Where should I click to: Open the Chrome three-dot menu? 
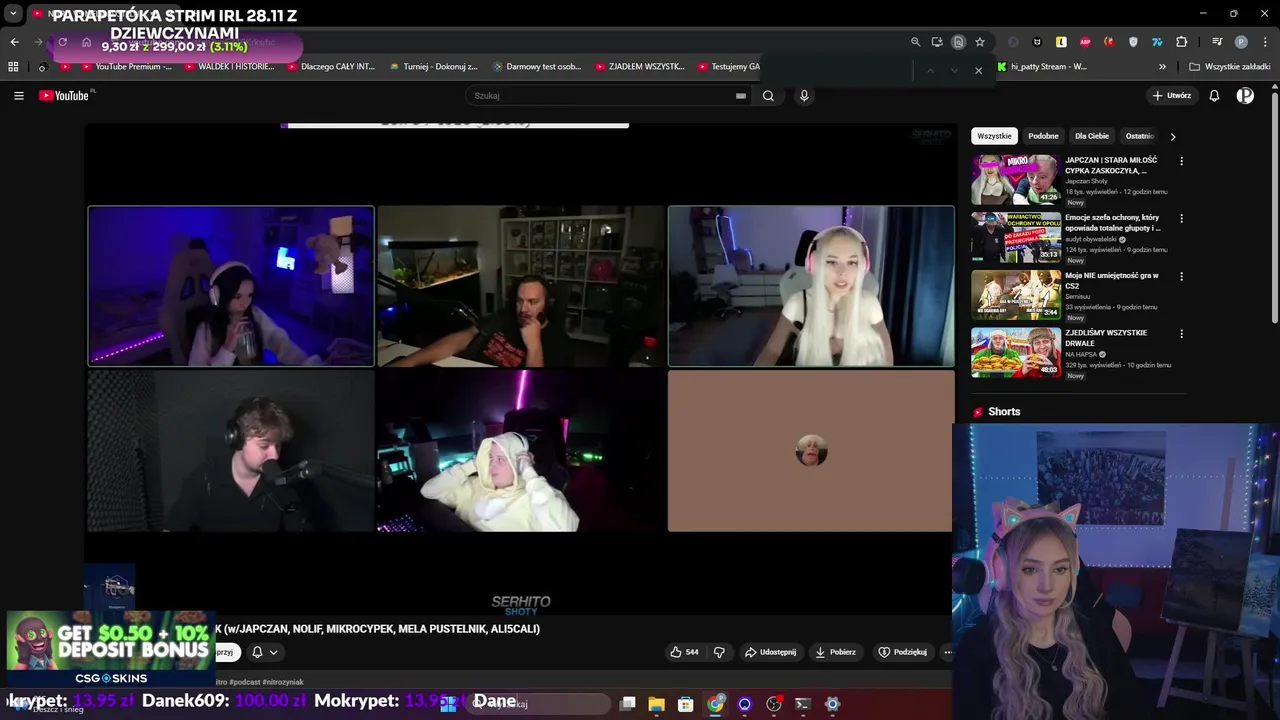pos(1263,42)
